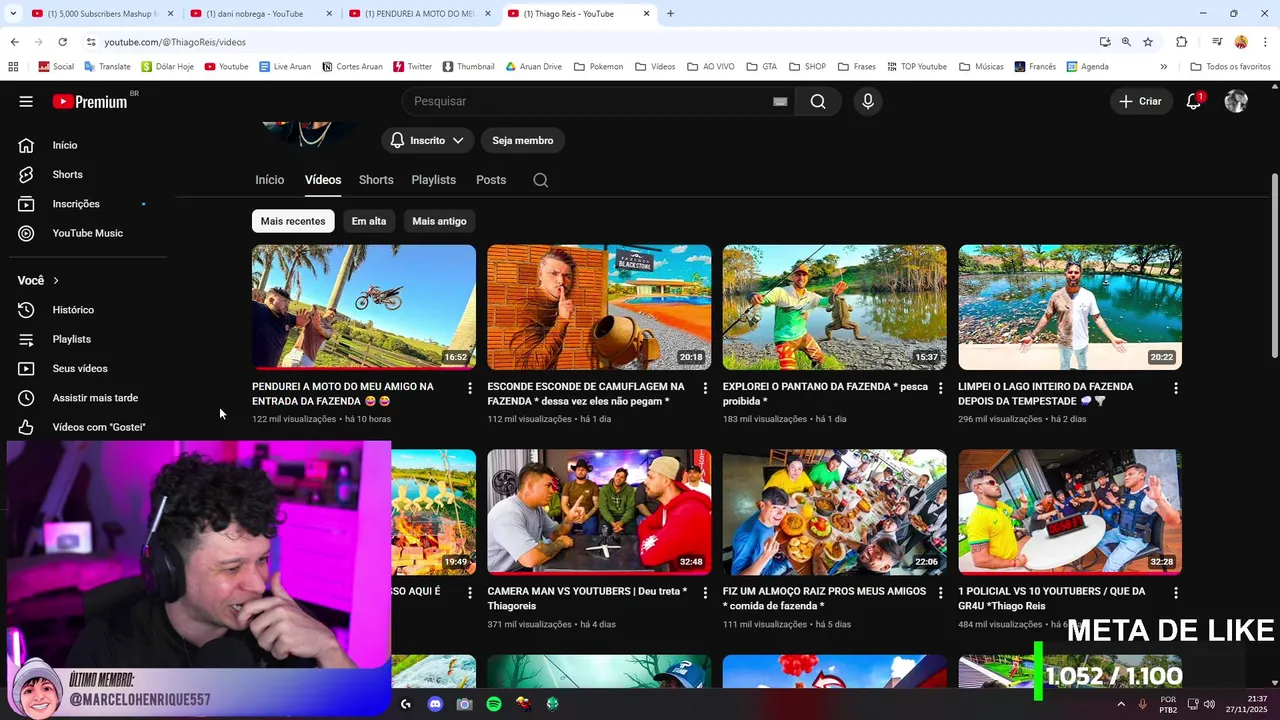Screen dimensions: 1280x720
Task: Open Spotify from the taskbar
Action: (x=494, y=704)
